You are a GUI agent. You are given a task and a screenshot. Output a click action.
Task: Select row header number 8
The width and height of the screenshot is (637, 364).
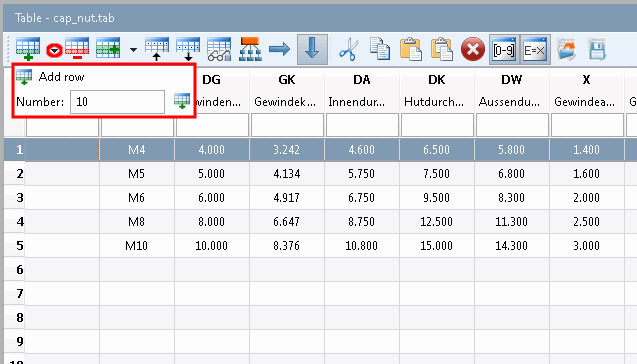(x=15, y=318)
